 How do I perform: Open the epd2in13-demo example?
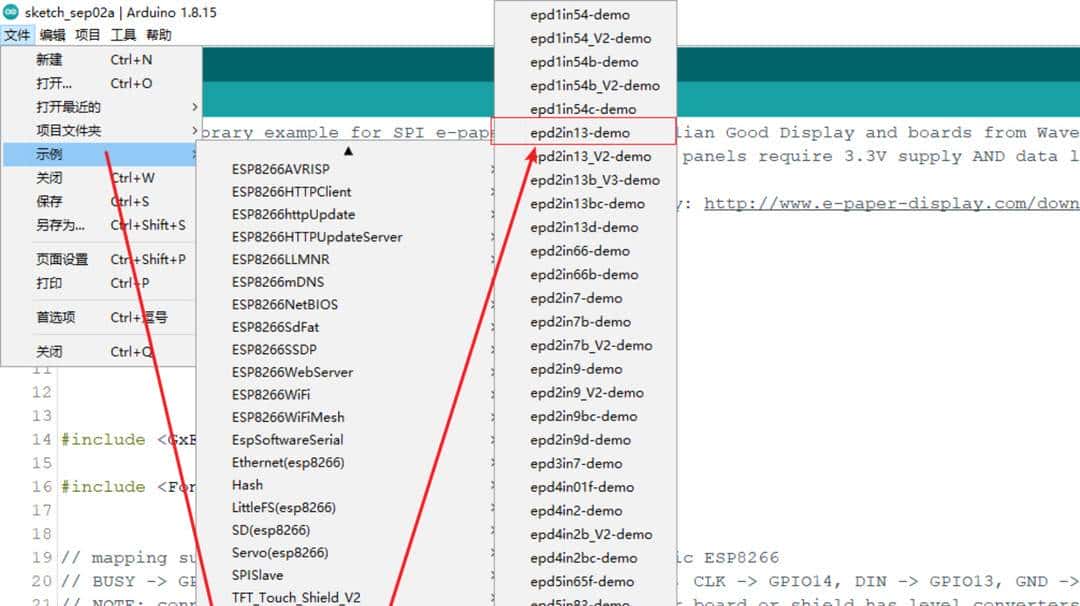(580, 133)
